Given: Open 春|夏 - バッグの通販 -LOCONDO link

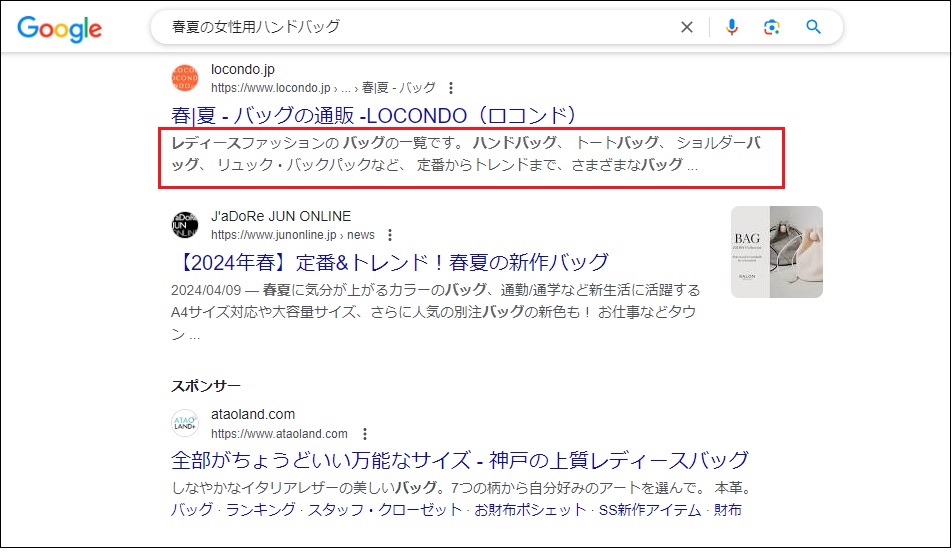Looking at the screenshot, I should coord(373,115).
